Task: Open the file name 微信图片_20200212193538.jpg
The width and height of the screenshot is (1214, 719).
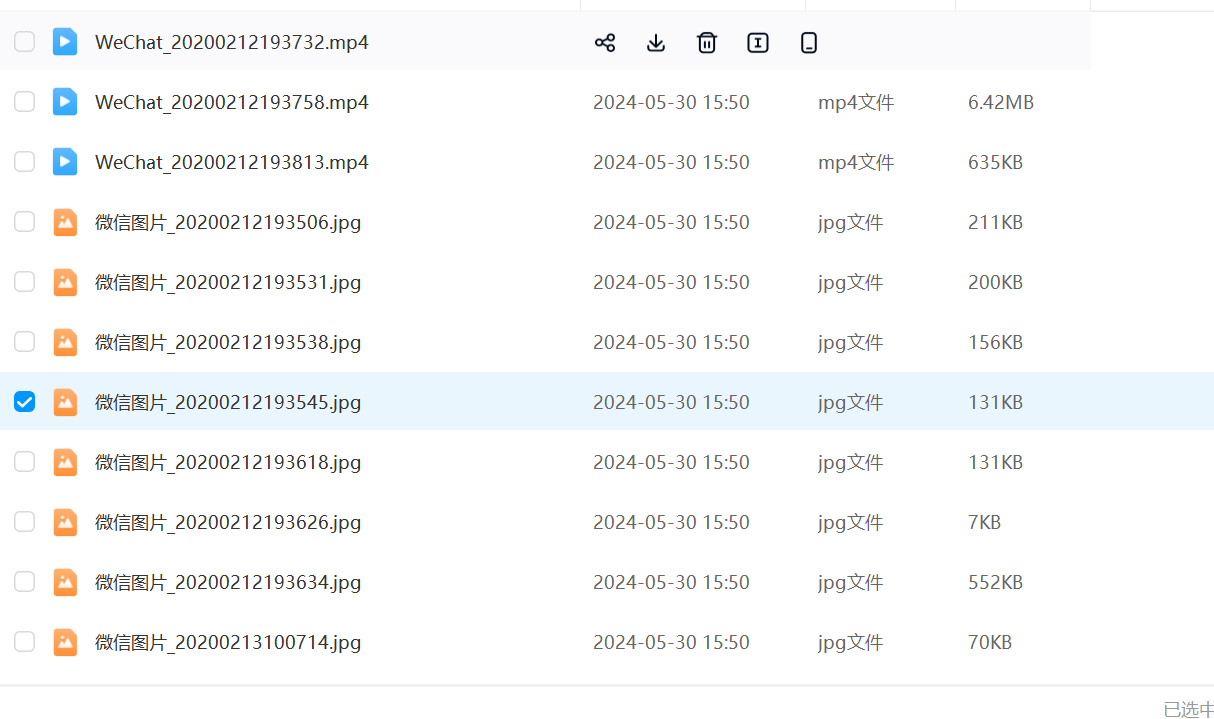Action: tap(228, 342)
